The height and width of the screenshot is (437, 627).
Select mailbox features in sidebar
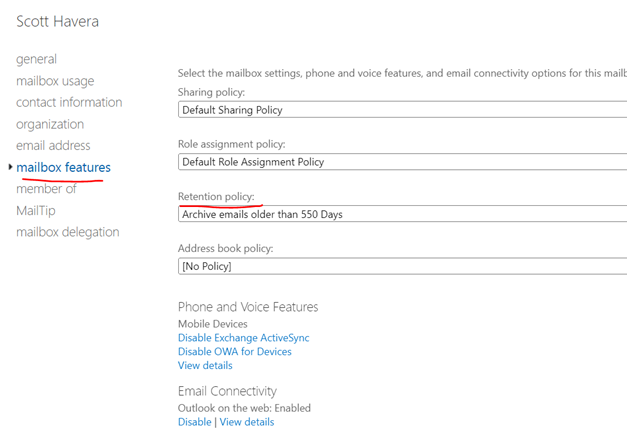[x=63, y=167]
